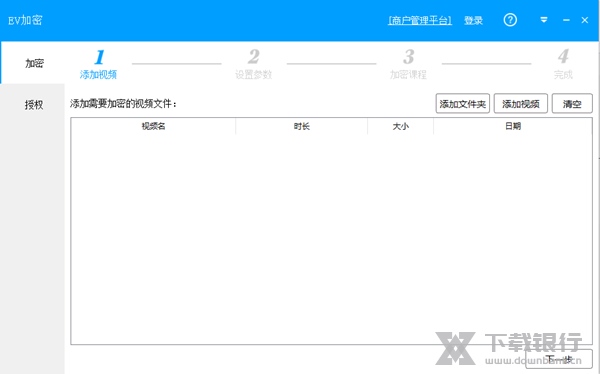
Task: Sort by the 日期 column header
Action: pos(513,126)
